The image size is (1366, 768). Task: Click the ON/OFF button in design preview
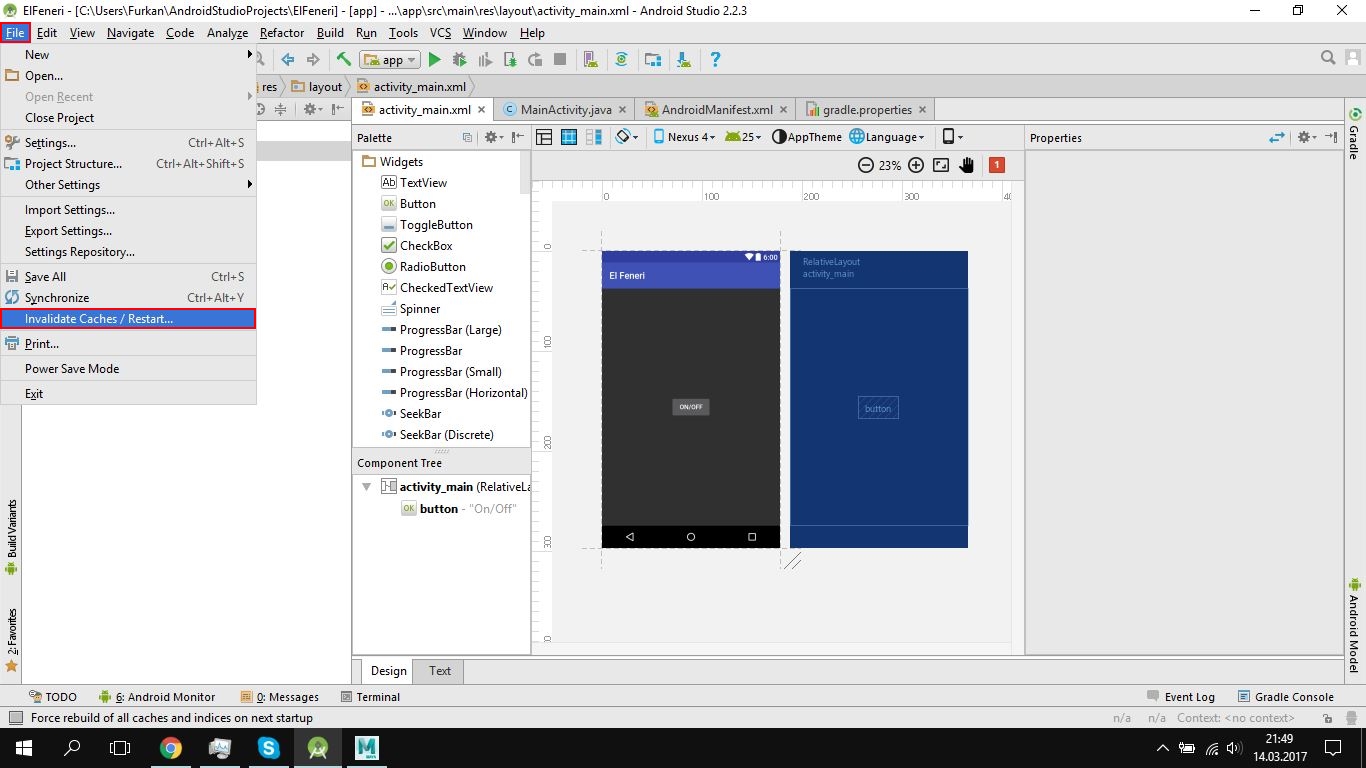click(x=691, y=407)
